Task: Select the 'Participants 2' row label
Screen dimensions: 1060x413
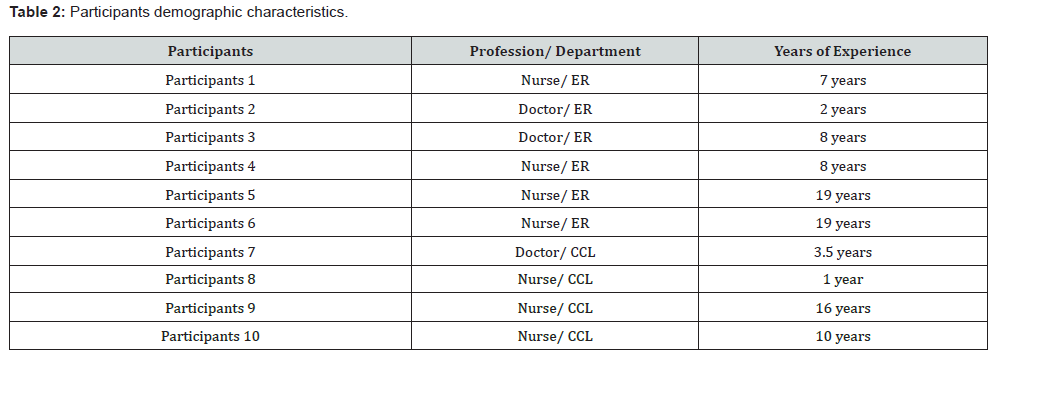Action: pos(210,109)
